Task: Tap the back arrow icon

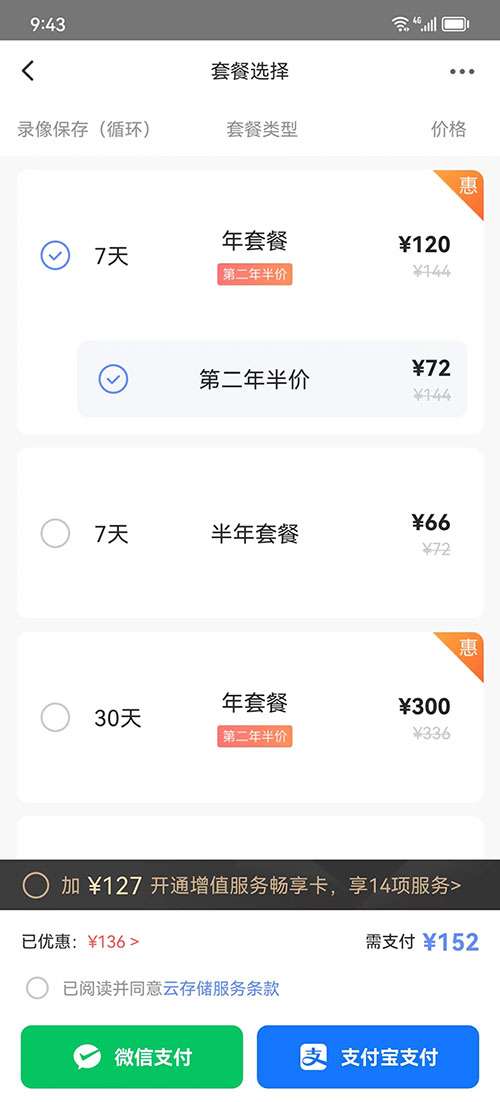Action: tap(27, 71)
